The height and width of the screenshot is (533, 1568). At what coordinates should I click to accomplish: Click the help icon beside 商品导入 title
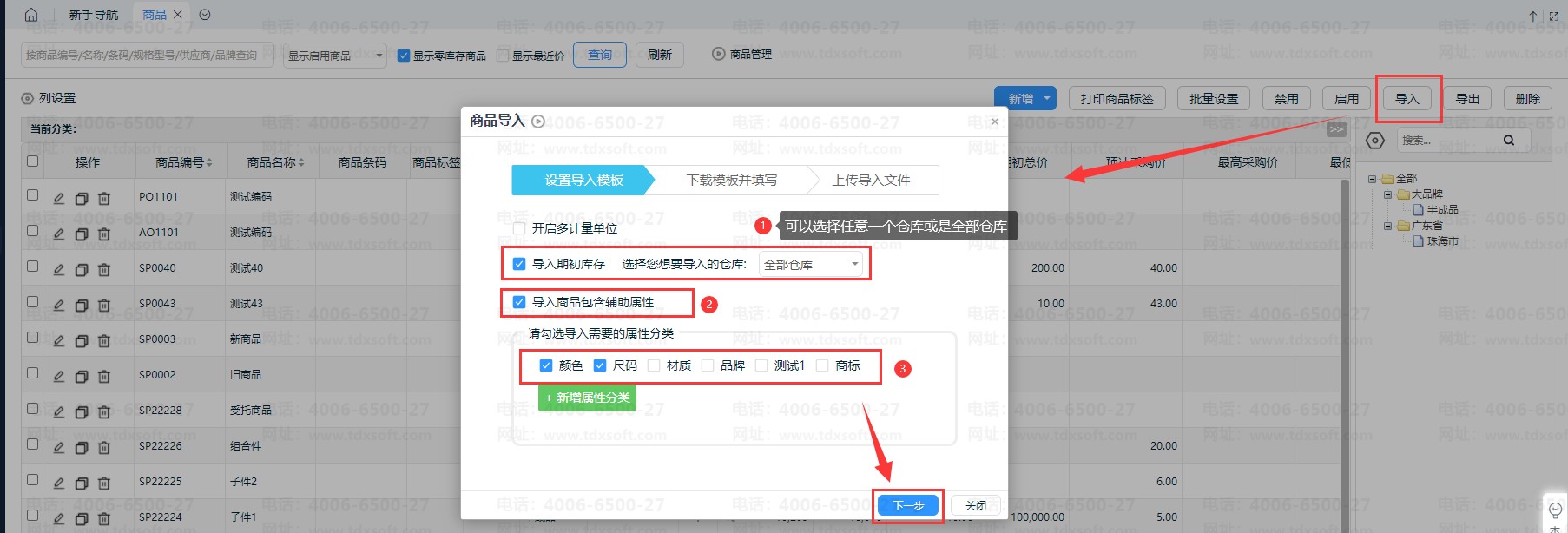pyautogui.click(x=538, y=122)
